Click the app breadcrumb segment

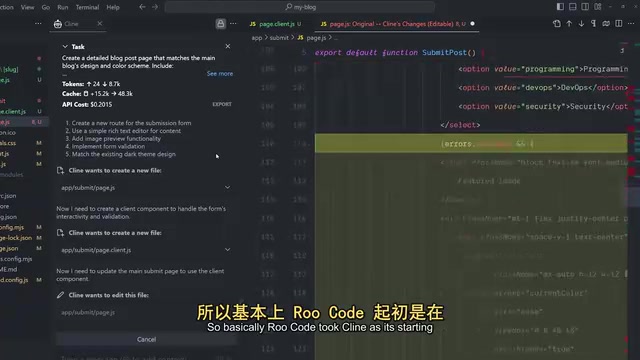coord(257,38)
